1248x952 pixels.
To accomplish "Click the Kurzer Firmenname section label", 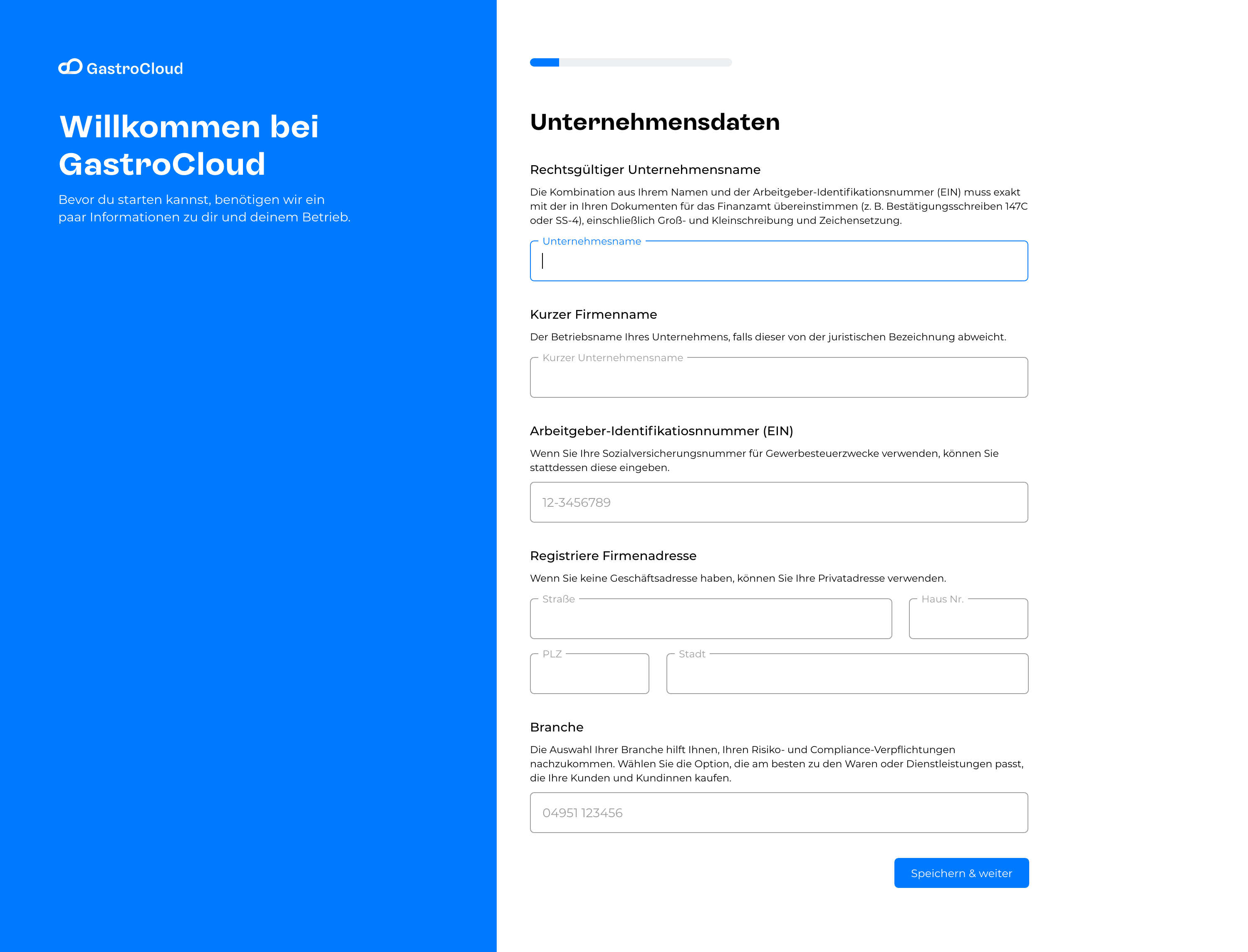I will 593,315.
